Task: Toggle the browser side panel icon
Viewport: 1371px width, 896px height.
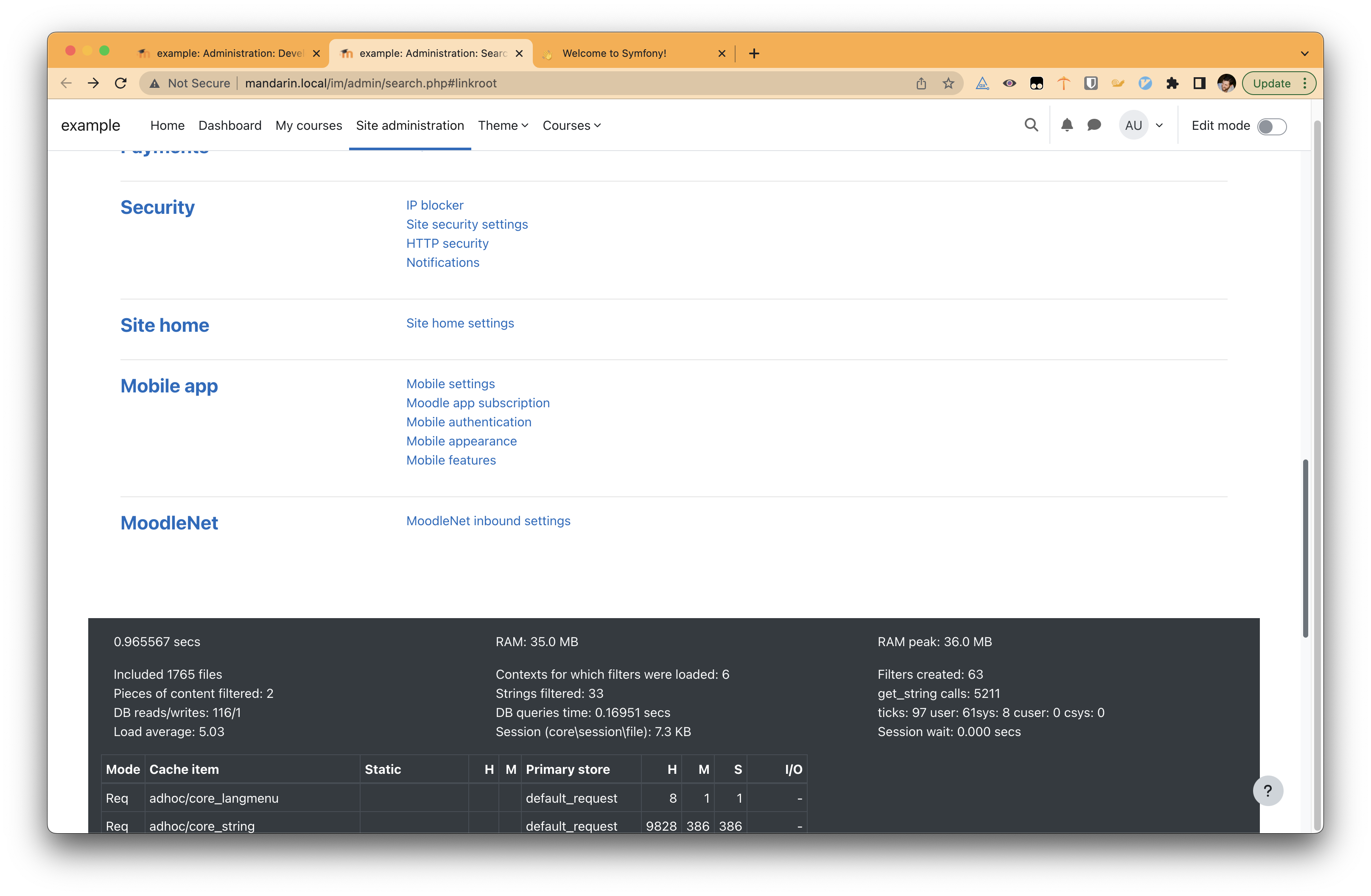Action: coord(1199,84)
